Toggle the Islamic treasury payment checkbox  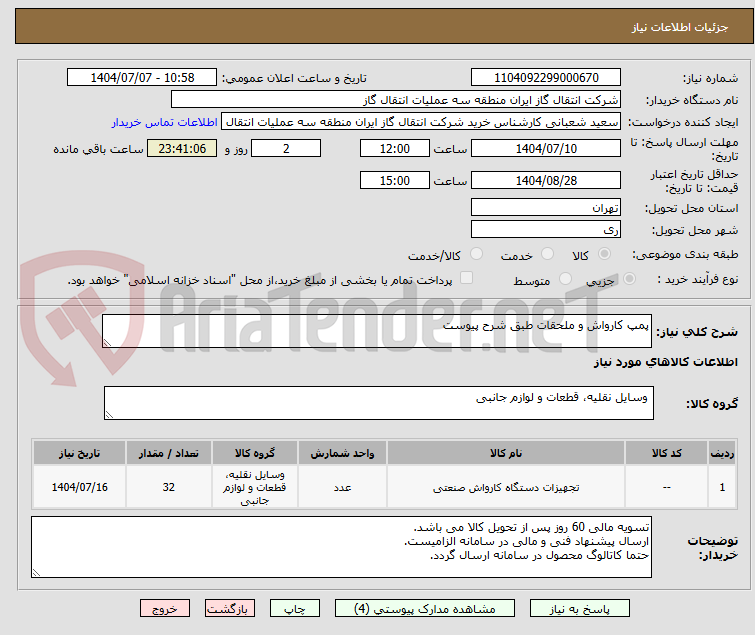(x=466, y=278)
